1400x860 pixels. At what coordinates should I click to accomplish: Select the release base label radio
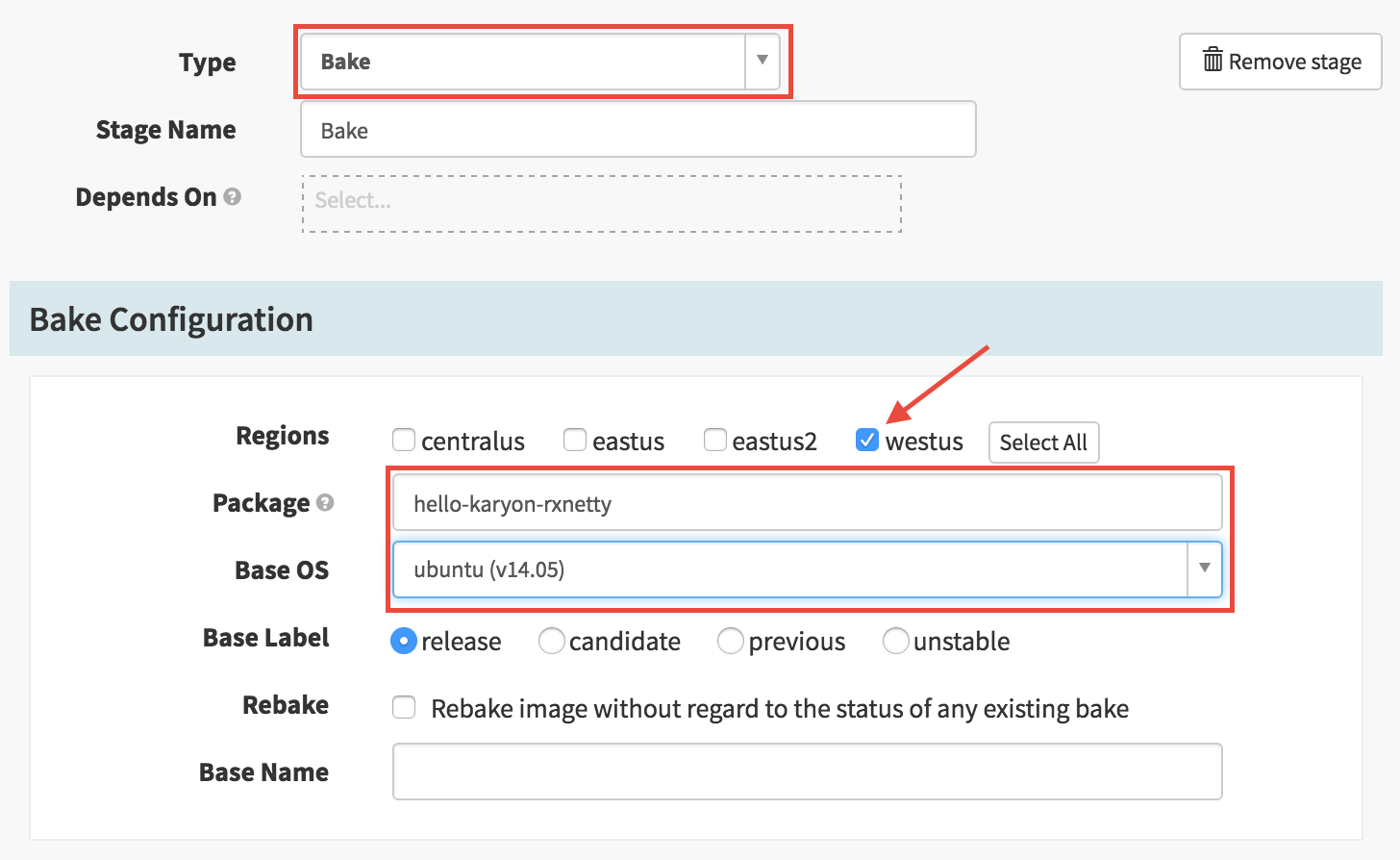tap(404, 641)
